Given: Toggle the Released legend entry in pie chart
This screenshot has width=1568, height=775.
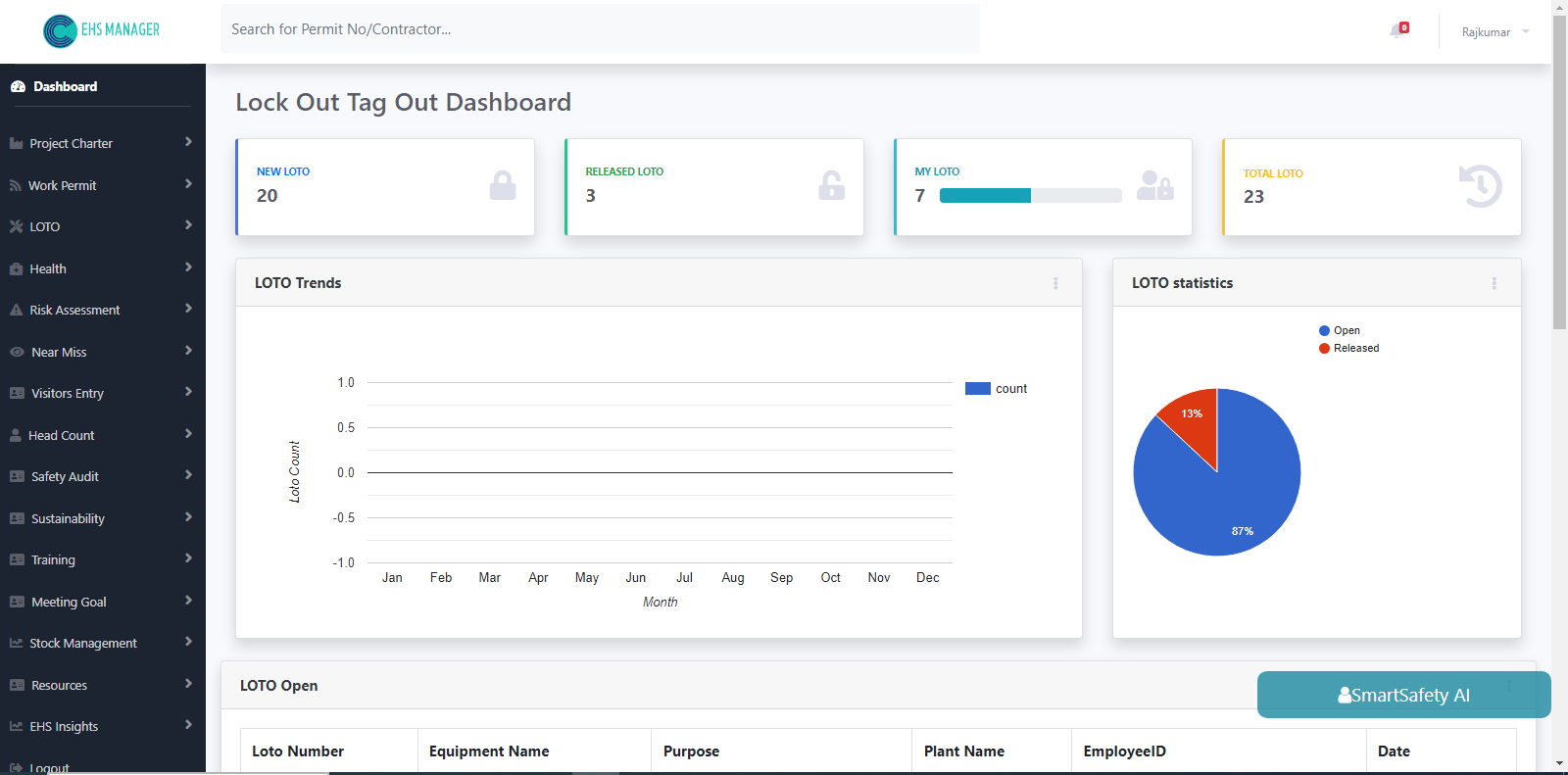Looking at the screenshot, I should 1349,349.
